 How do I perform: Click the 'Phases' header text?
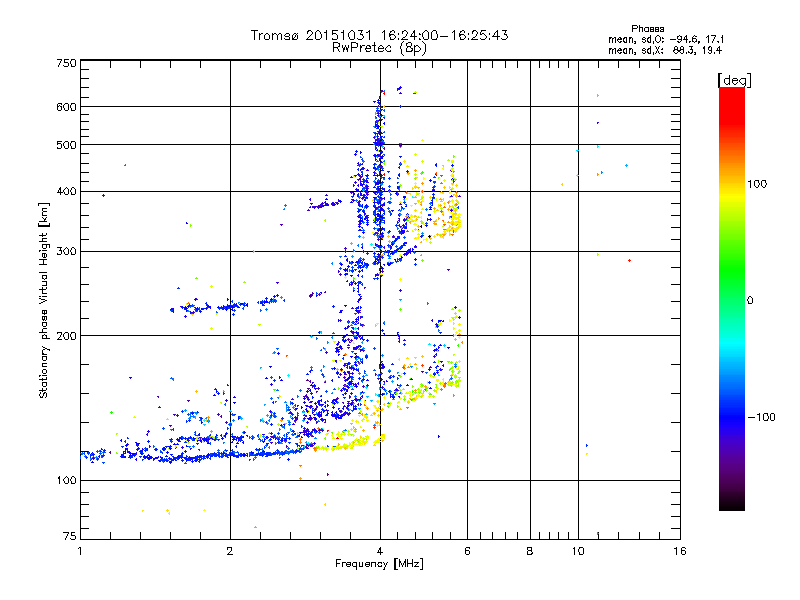click(648, 29)
